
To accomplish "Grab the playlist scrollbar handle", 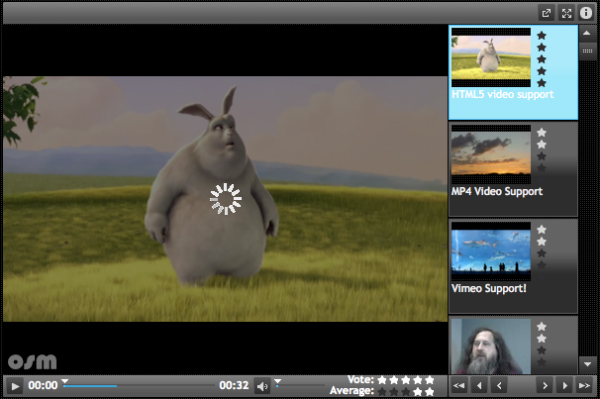I will (x=587, y=51).
